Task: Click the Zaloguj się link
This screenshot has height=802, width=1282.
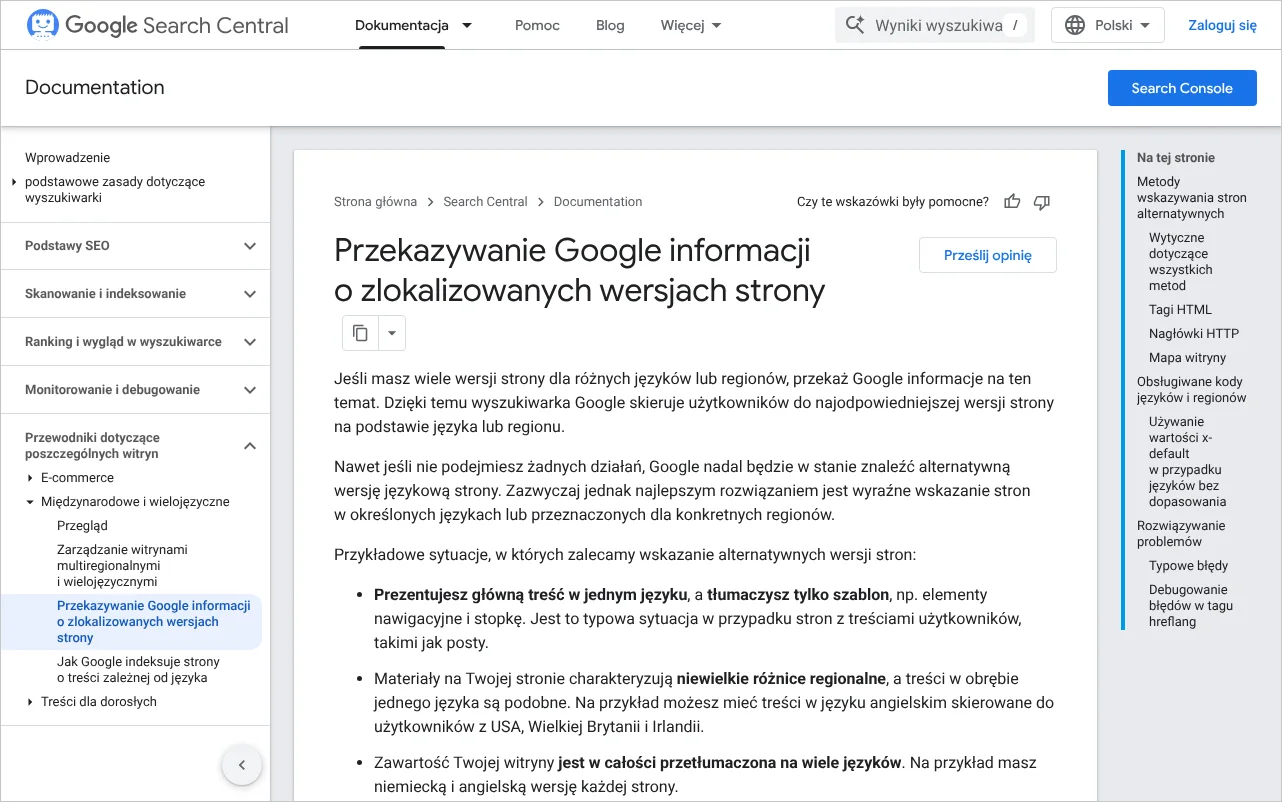Action: (1222, 25)
